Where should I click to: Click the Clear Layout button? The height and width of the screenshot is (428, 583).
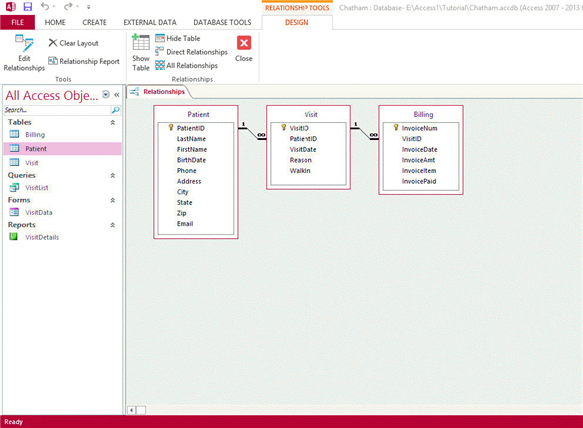coord(73,43)
